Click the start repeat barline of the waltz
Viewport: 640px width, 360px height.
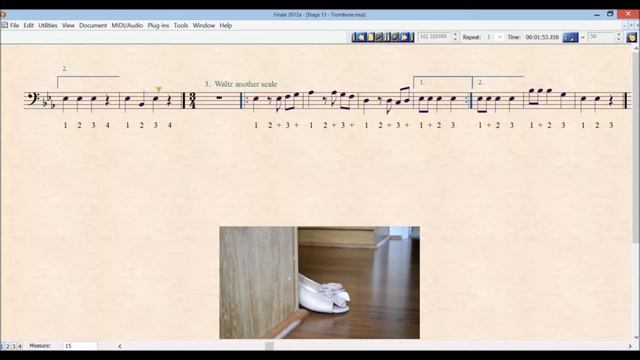pos(244,100)
